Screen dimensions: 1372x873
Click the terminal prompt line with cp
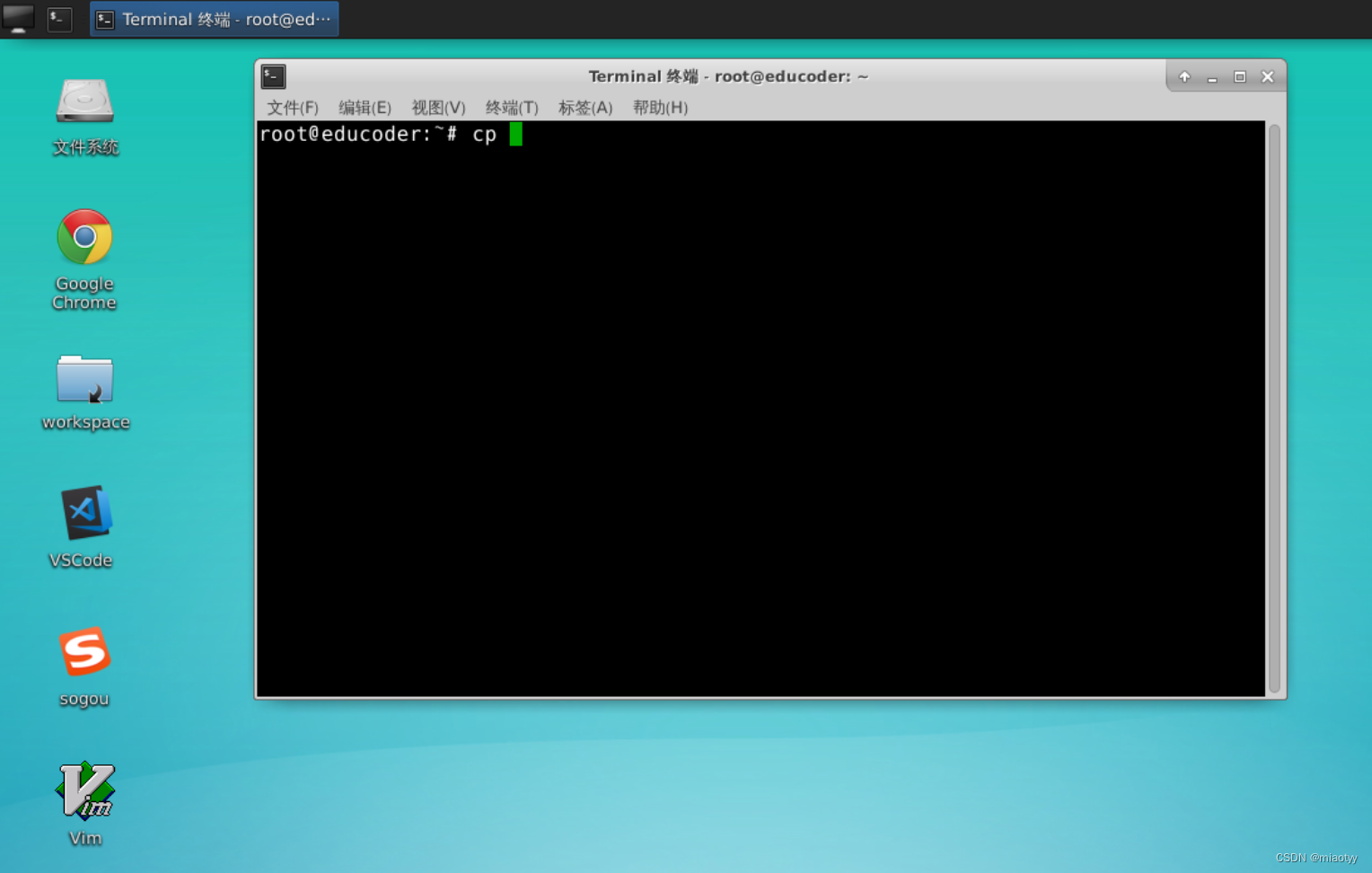(391, 135)
